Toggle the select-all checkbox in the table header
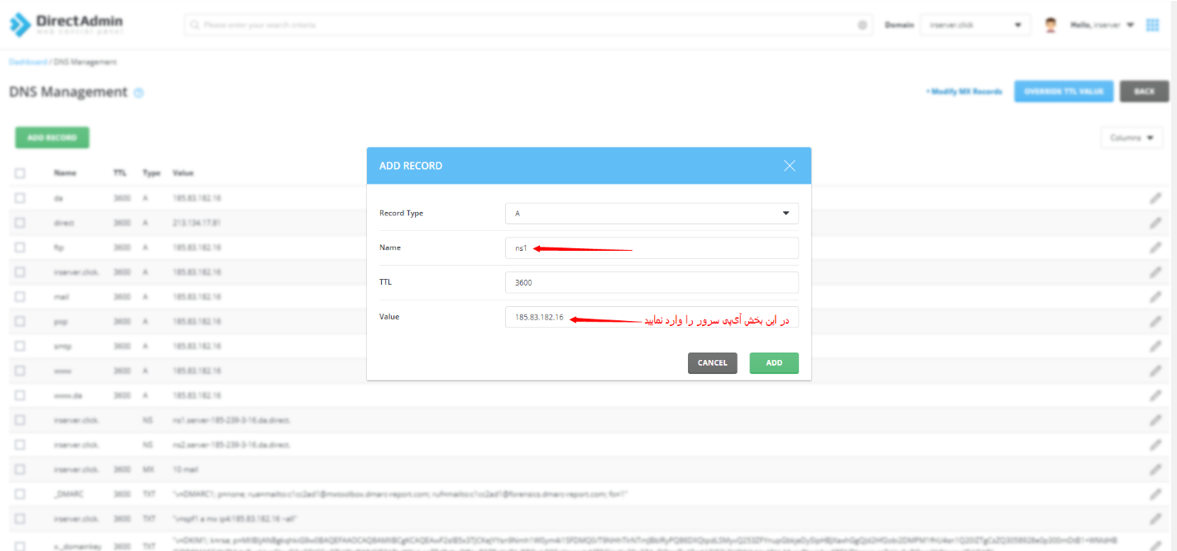 [x=20, y=173]
